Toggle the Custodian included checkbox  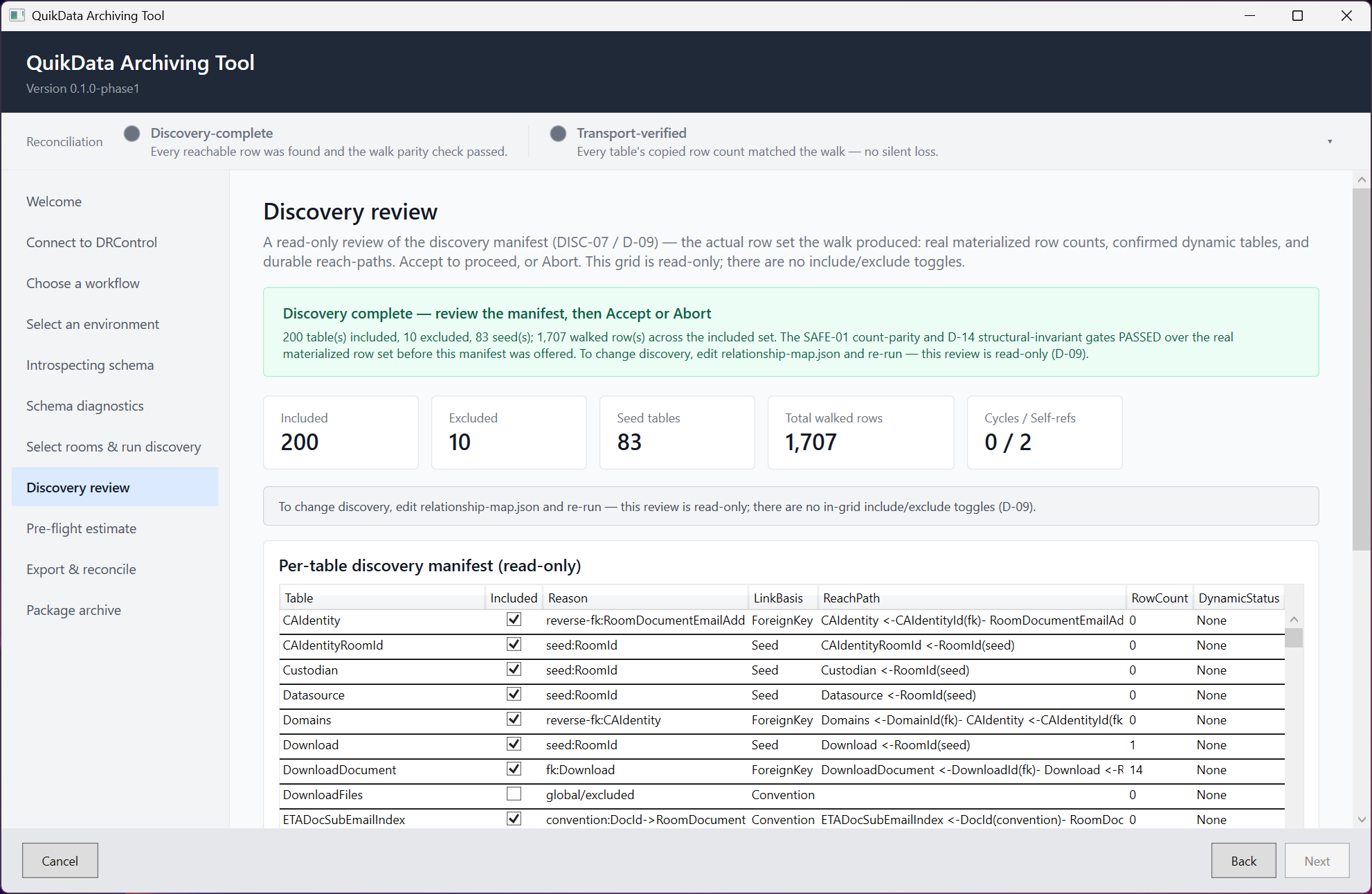coord(514,670)
